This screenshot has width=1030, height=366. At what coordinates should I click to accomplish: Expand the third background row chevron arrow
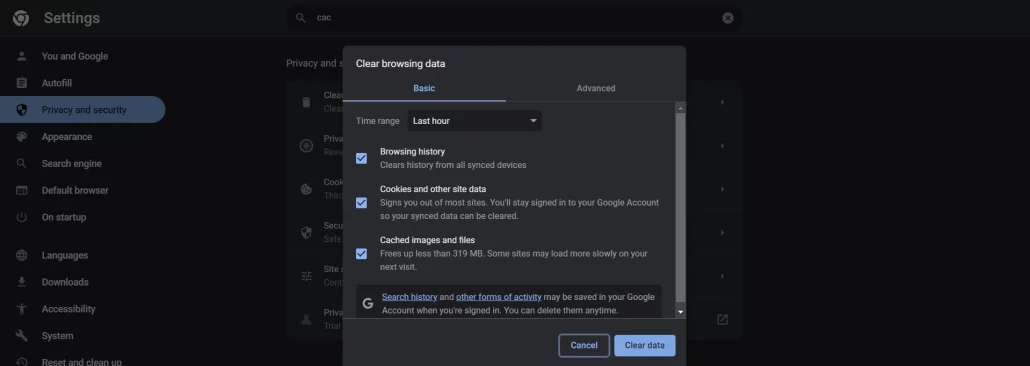pyautogui.click(x=722, y=189)
